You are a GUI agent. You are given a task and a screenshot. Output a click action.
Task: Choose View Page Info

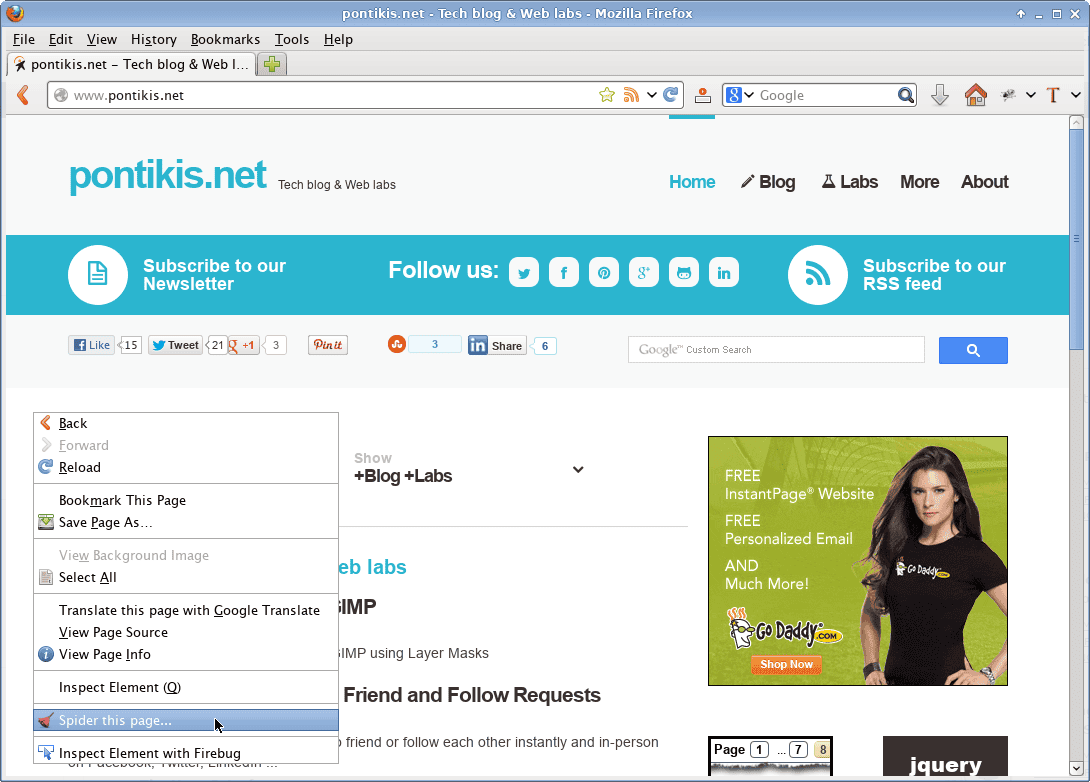(x=186, y=655)
